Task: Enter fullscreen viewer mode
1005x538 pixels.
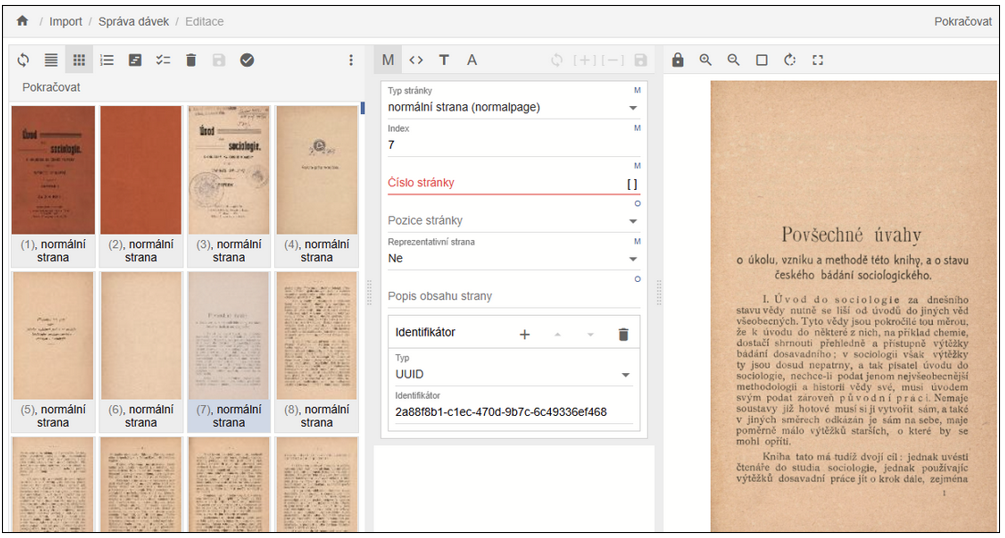Action: (x=818, y=60)
